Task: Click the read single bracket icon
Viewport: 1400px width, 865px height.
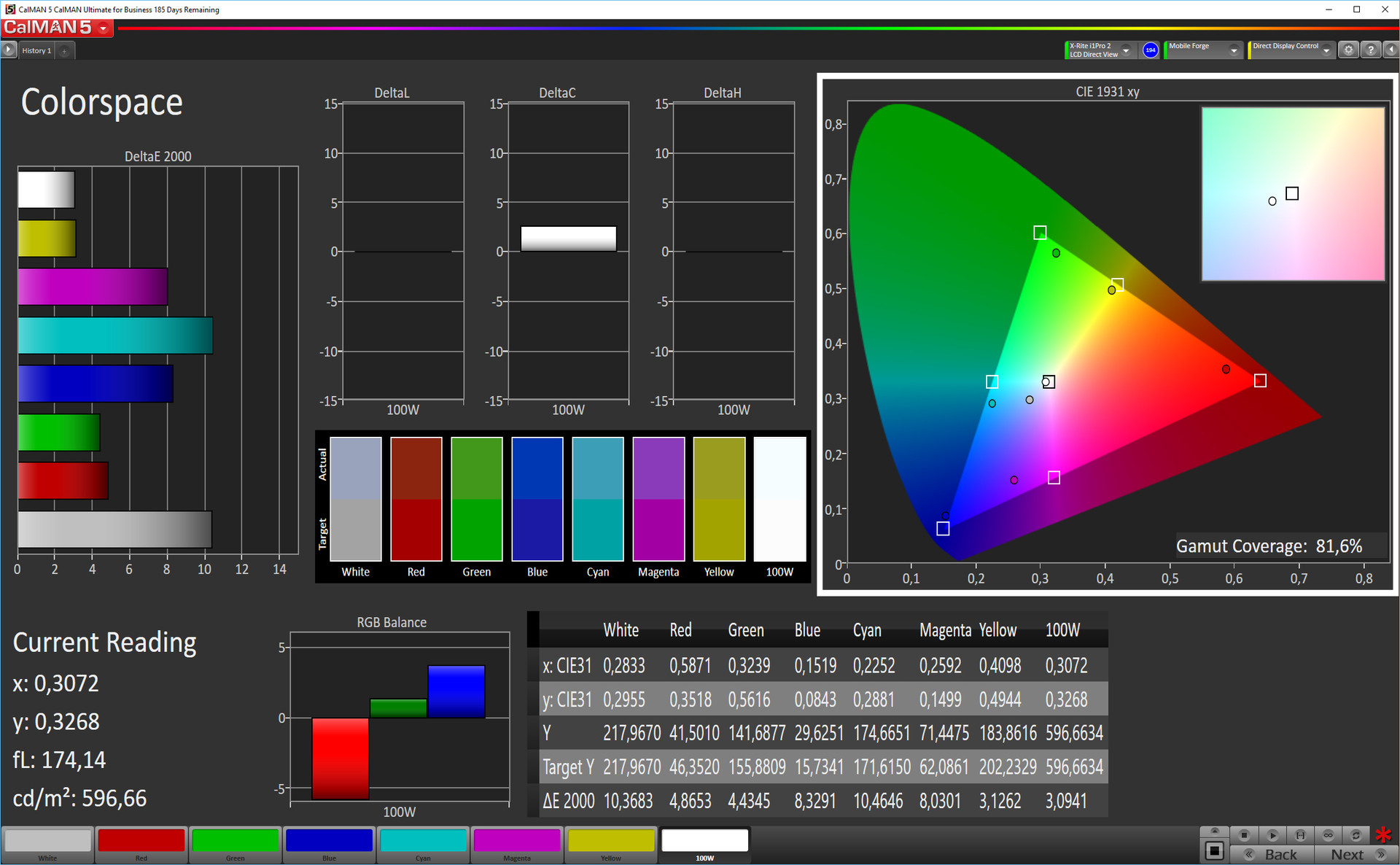Action: (1300, 835)
